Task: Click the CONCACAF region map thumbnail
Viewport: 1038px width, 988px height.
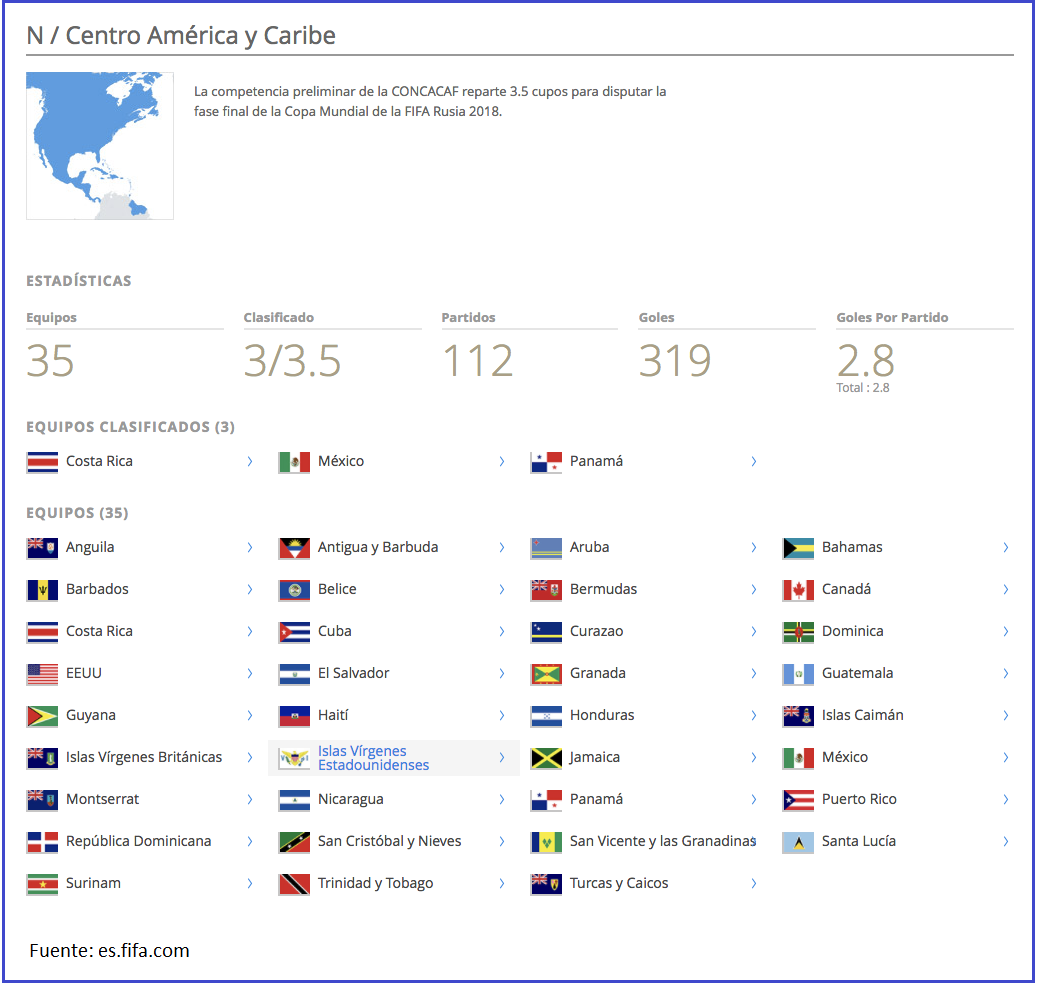Action: (x=100, y=146)
